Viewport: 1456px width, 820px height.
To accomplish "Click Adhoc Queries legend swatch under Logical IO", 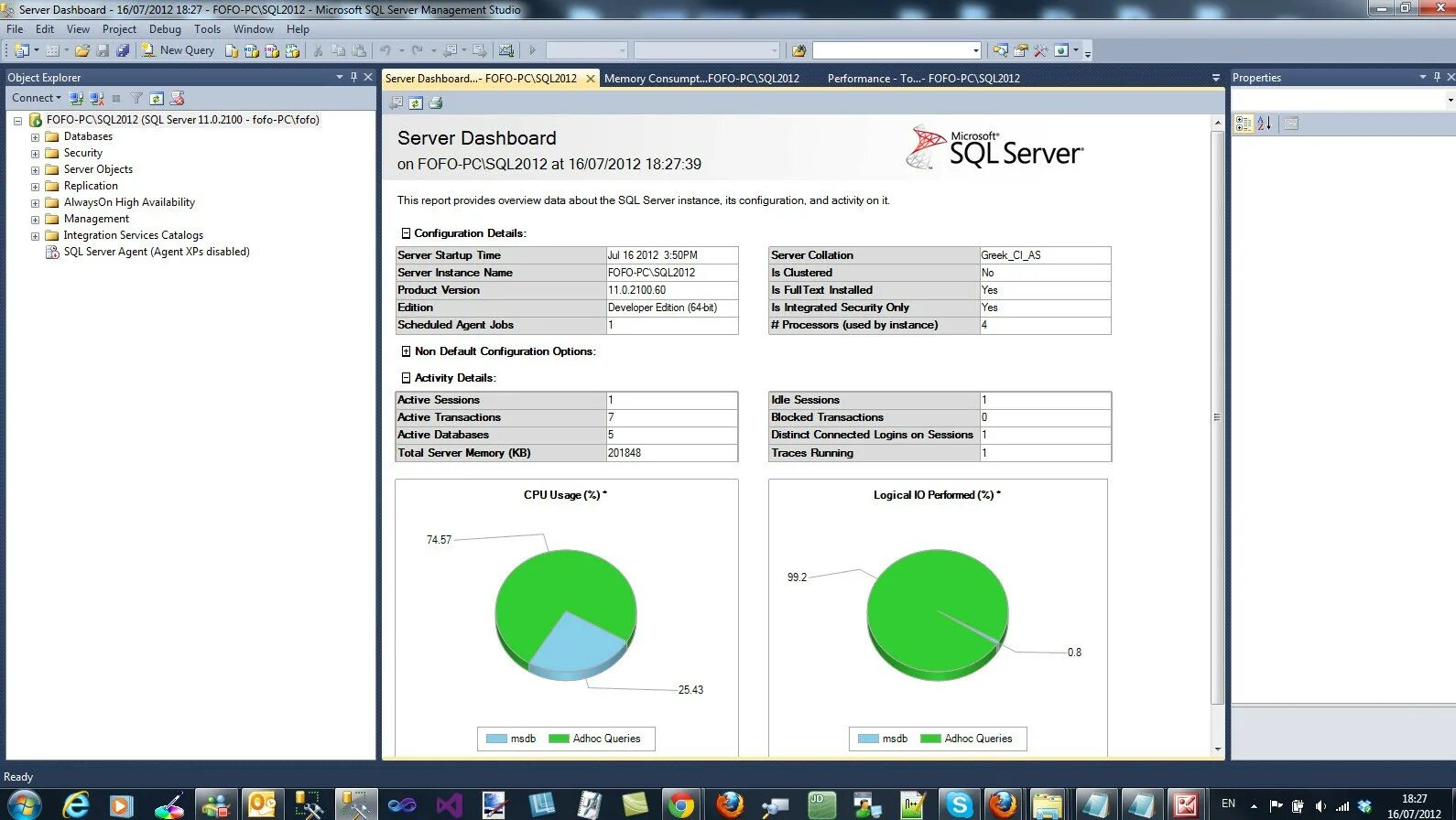I will click(x=930, y=739).
